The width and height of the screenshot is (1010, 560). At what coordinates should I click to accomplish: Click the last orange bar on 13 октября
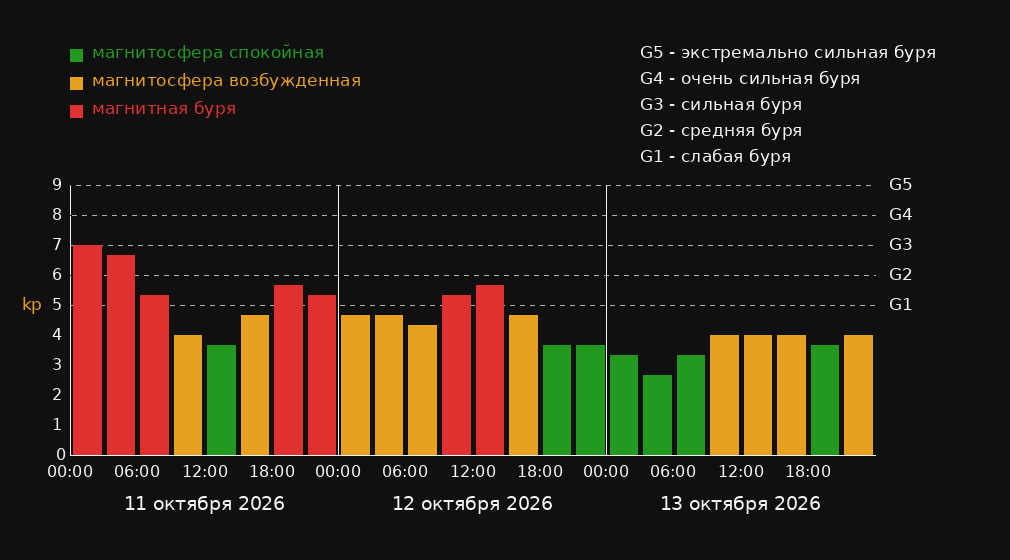click(x=858, y=395)
